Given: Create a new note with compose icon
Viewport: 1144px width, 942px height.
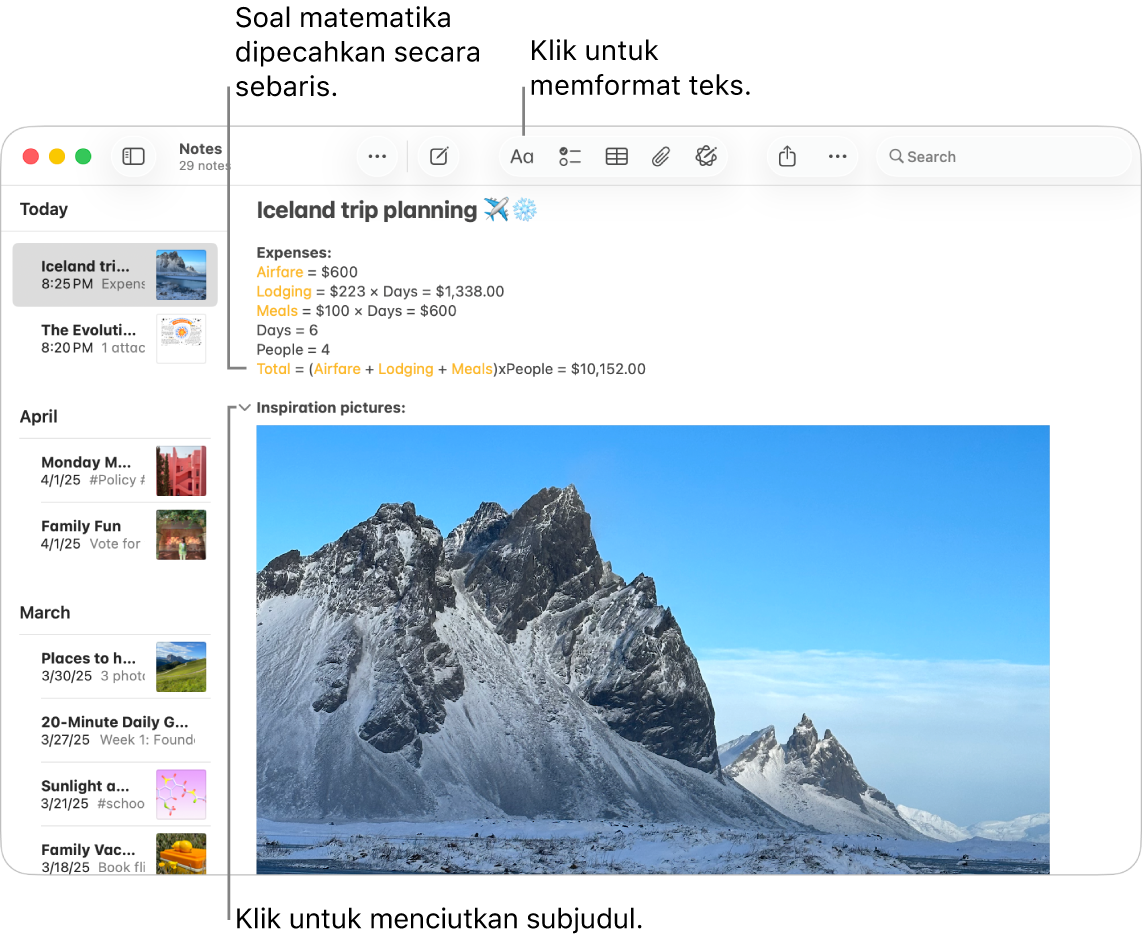Looking at the screenshot, I should coord(439,156).
